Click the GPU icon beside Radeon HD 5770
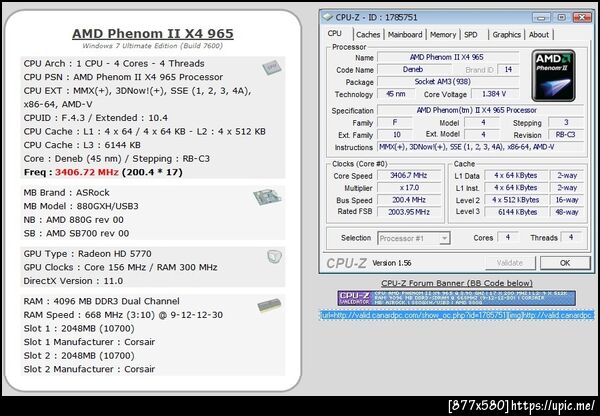This screenshot has width=600, height=416. click(274, 256)
